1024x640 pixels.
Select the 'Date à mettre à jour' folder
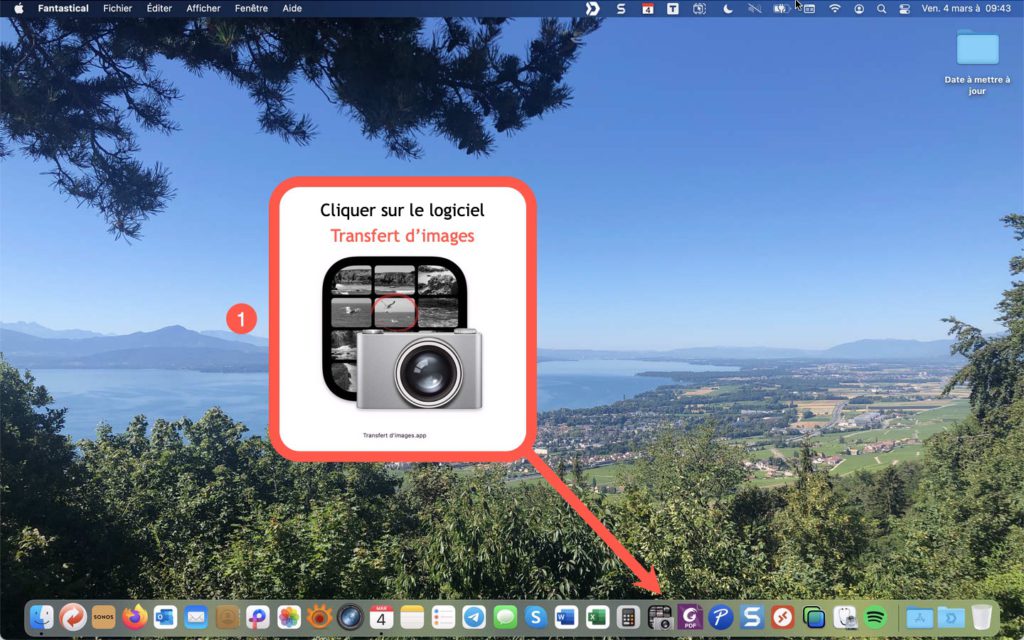[x=977, y=48]
